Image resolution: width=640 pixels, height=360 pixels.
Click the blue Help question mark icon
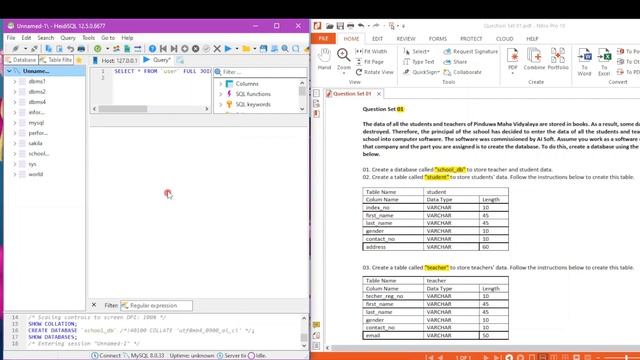click(x=152, y=49)
